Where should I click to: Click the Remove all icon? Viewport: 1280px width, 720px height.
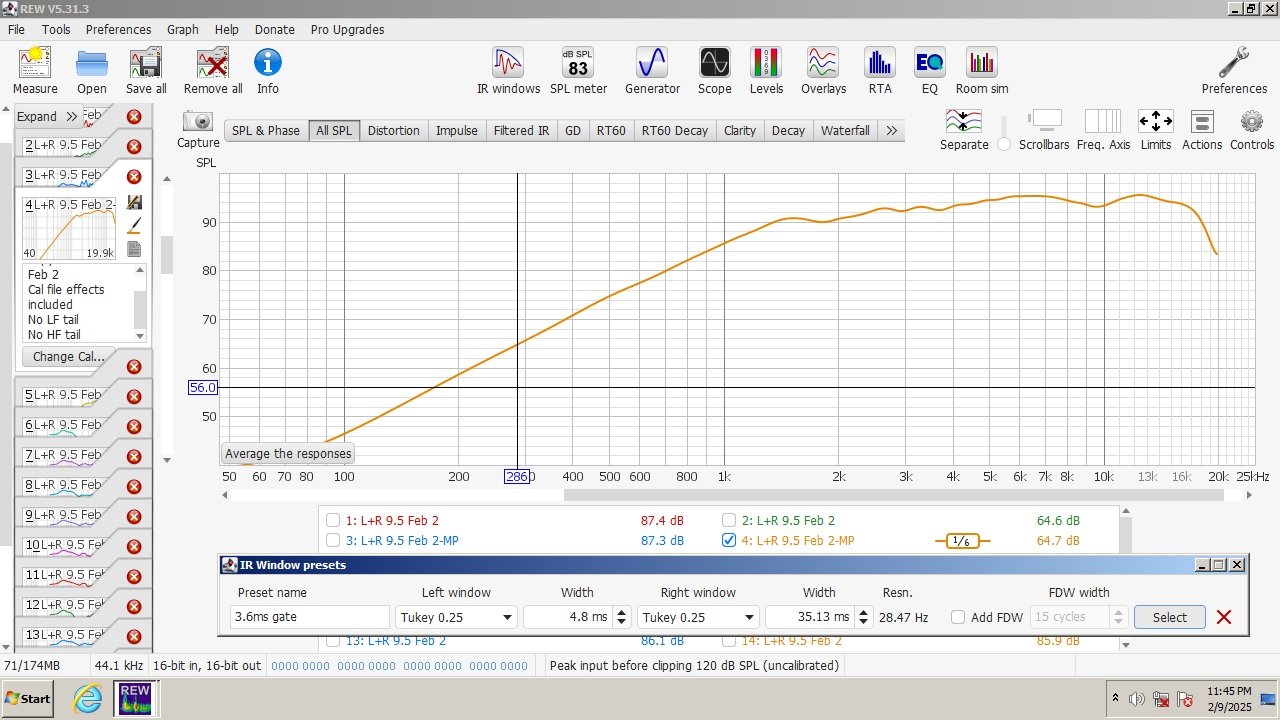(213, 71)
